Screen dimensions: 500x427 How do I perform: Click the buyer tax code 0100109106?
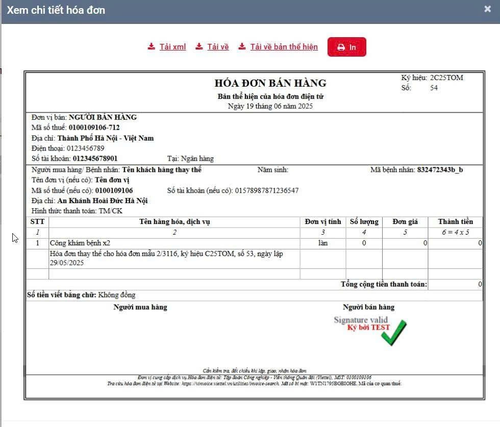point(114,191)
